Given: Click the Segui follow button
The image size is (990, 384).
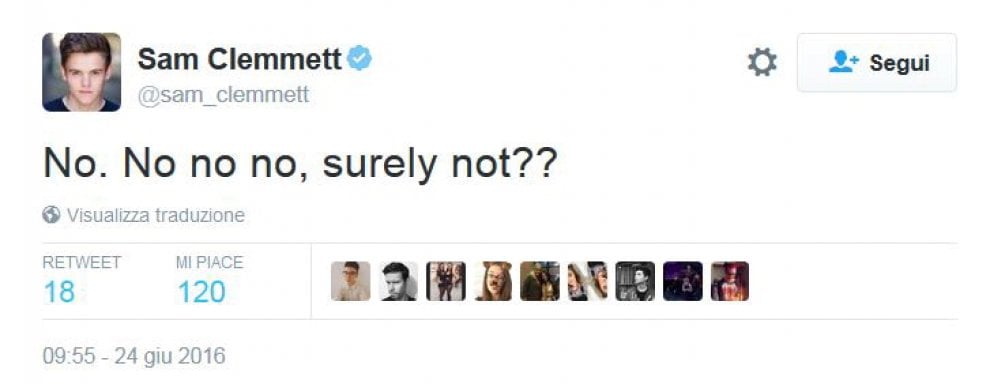Looking at the screenshot, I should click(877, 63).
